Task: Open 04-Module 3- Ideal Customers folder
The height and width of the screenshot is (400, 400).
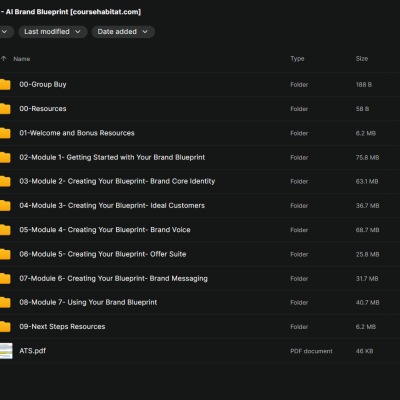Action: tap(112, 206)
